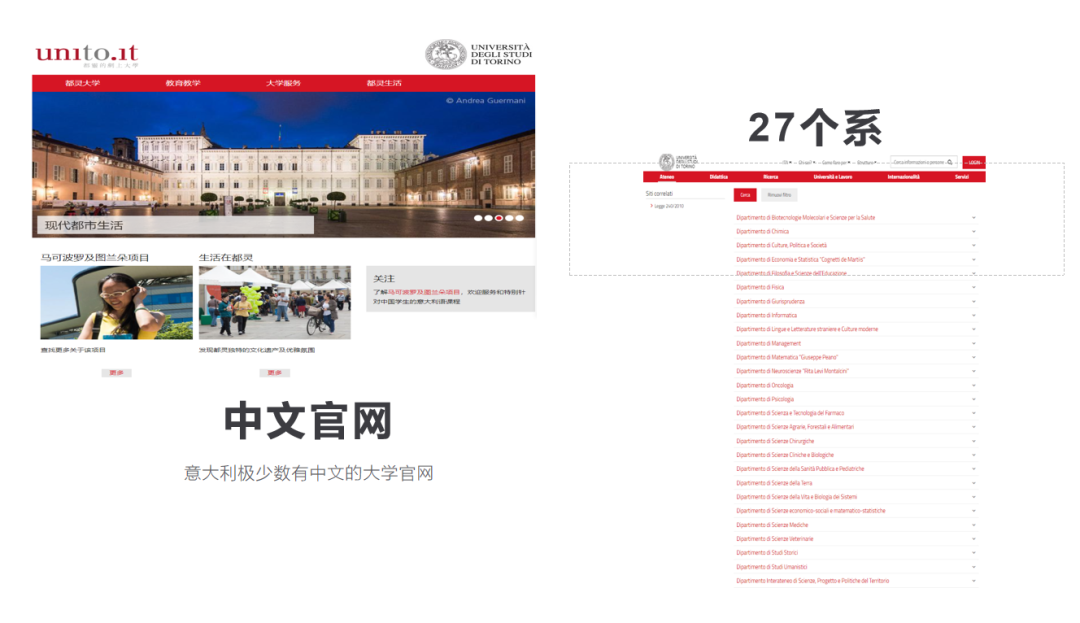This screenshot has height=623, width=1080.
Task: Open the Strutture dropdown
Action: [866, 161]
